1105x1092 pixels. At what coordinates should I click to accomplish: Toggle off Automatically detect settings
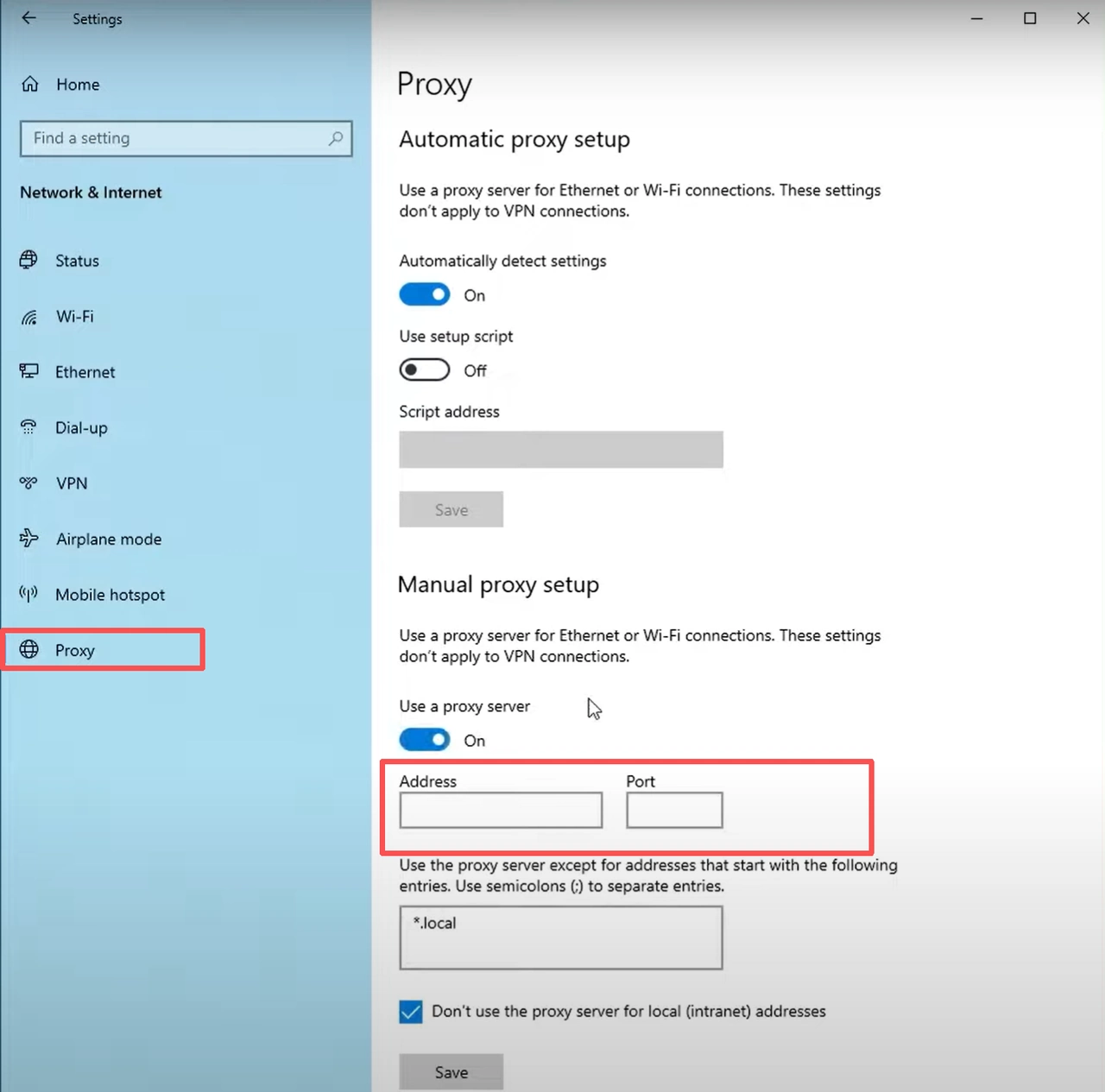tap(424, 294)
